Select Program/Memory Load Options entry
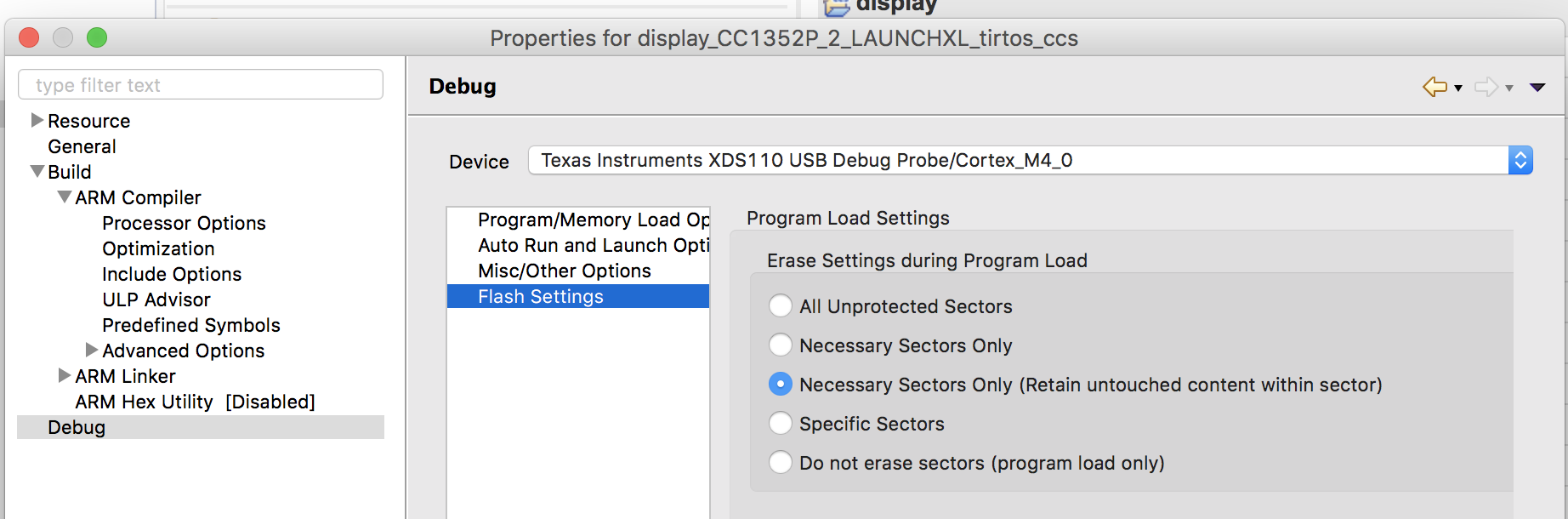Viewport: 1568px width, 519px height. point(578,220)
